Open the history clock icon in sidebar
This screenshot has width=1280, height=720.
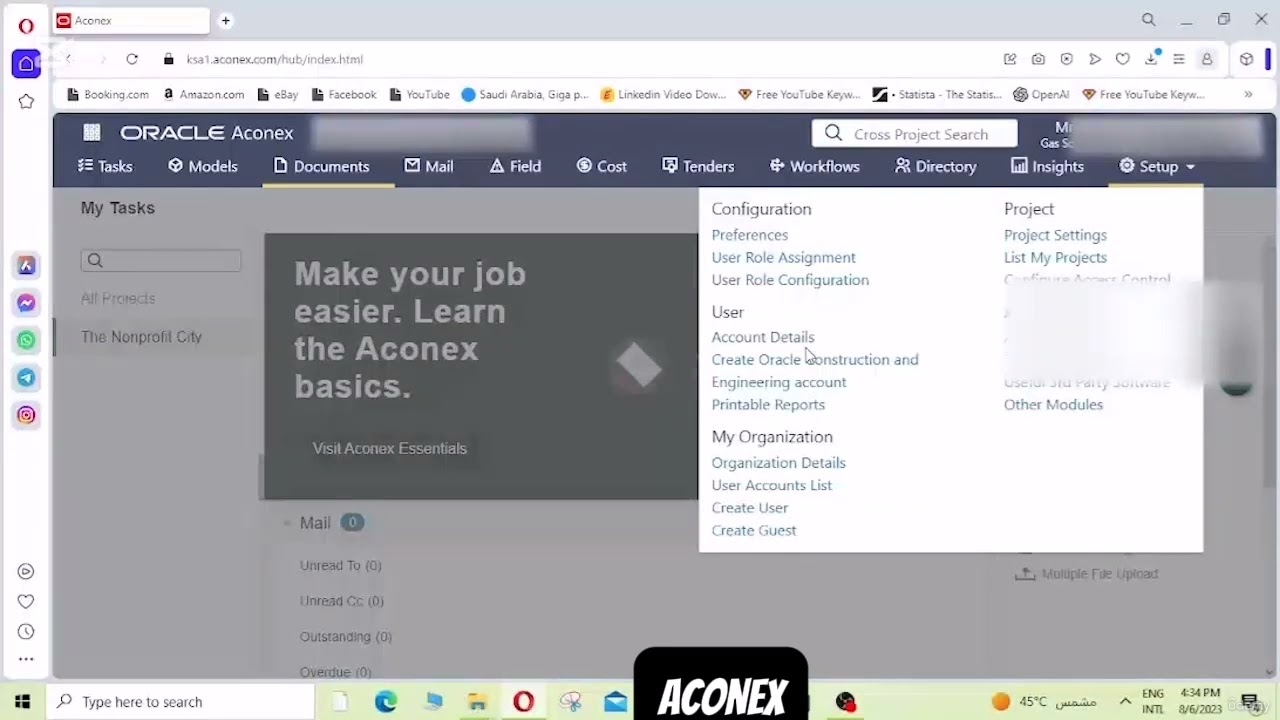[x=26, y=631]
